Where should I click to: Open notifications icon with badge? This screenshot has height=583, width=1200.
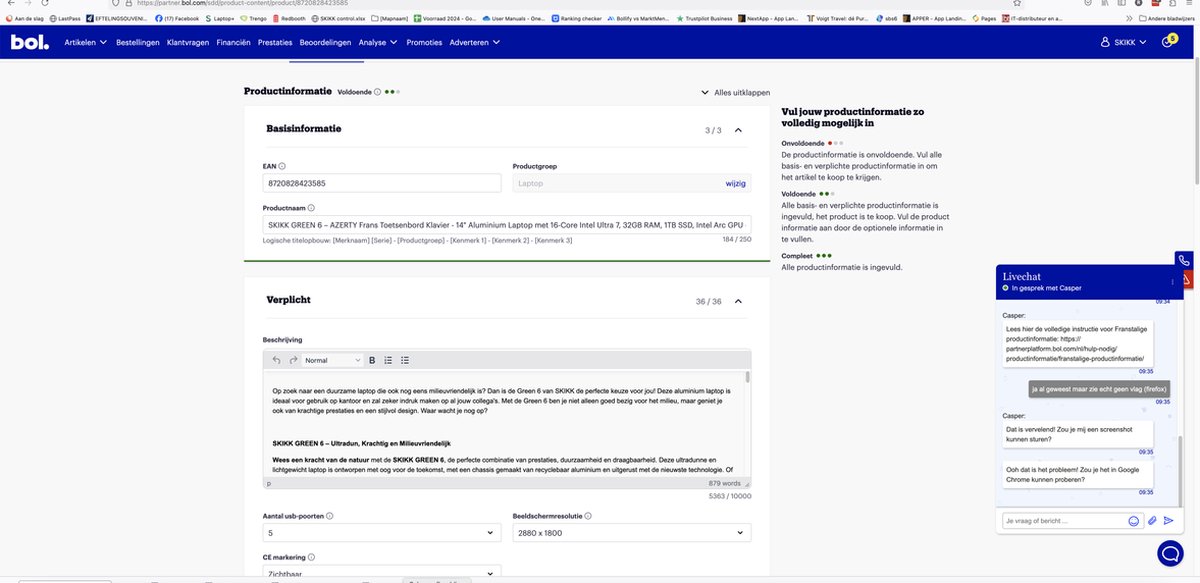click(1167, 42)
